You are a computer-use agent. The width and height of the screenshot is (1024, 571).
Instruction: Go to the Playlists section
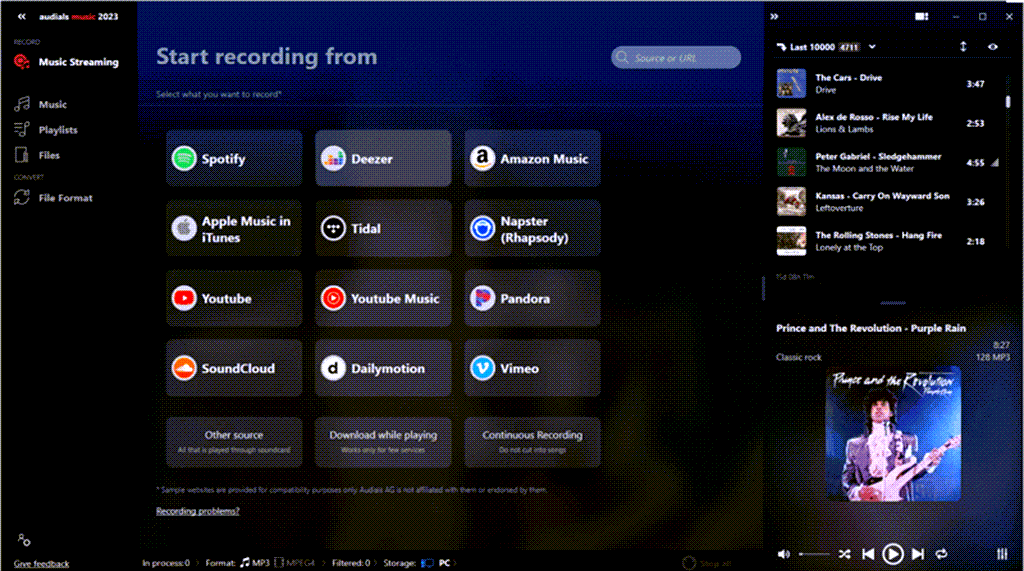point(46,130)
